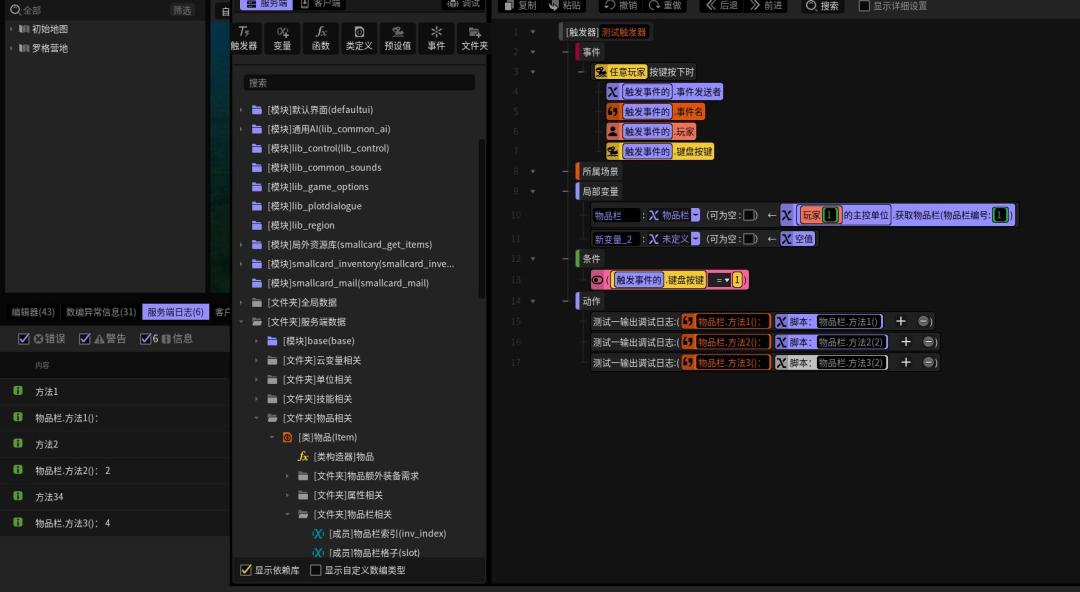Open the type dropdown for 新变量_2

[x=696, y=239]
